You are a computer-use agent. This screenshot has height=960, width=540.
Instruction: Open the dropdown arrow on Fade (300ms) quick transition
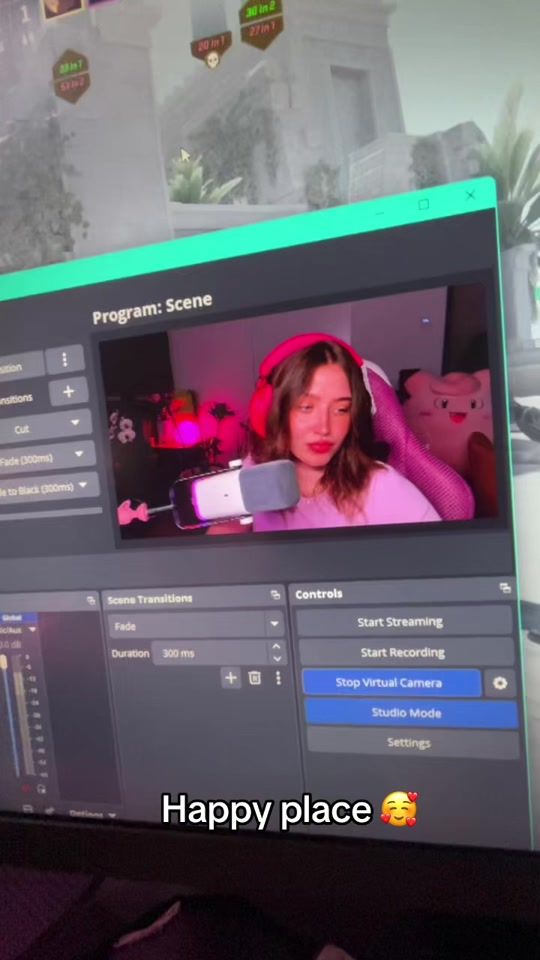click(x=79, y=454)
